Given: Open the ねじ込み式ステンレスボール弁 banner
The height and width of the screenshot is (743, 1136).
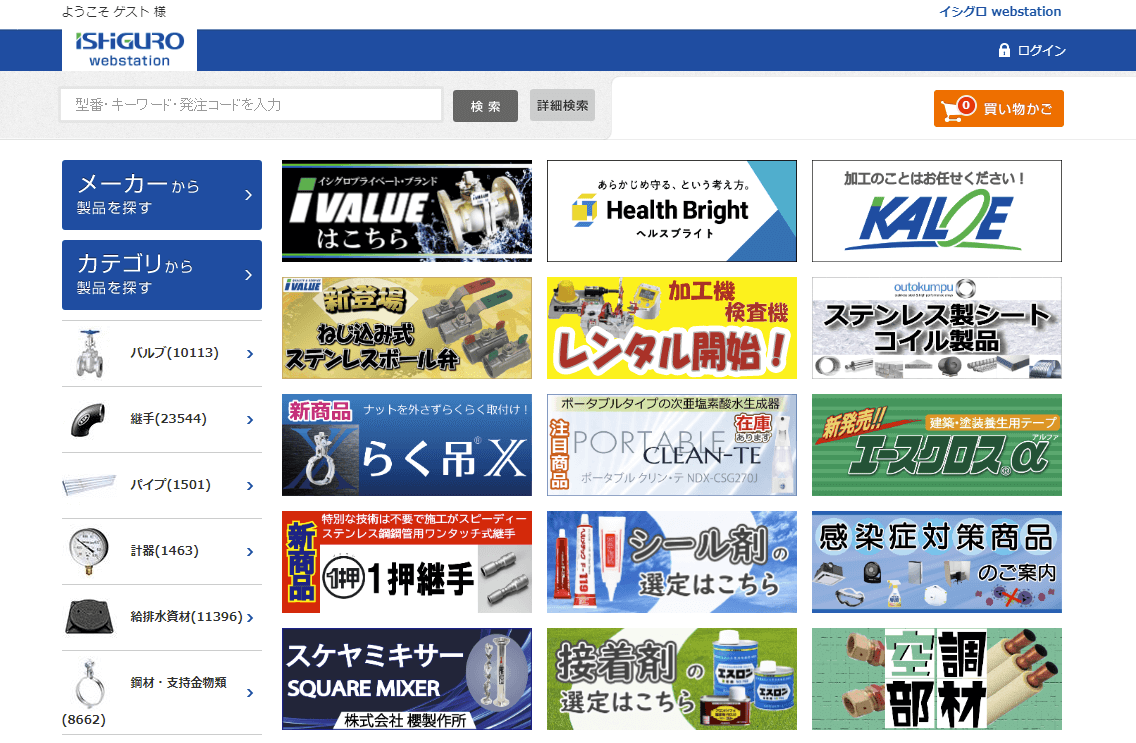Looking at the screenshot, I should point(406,328).
